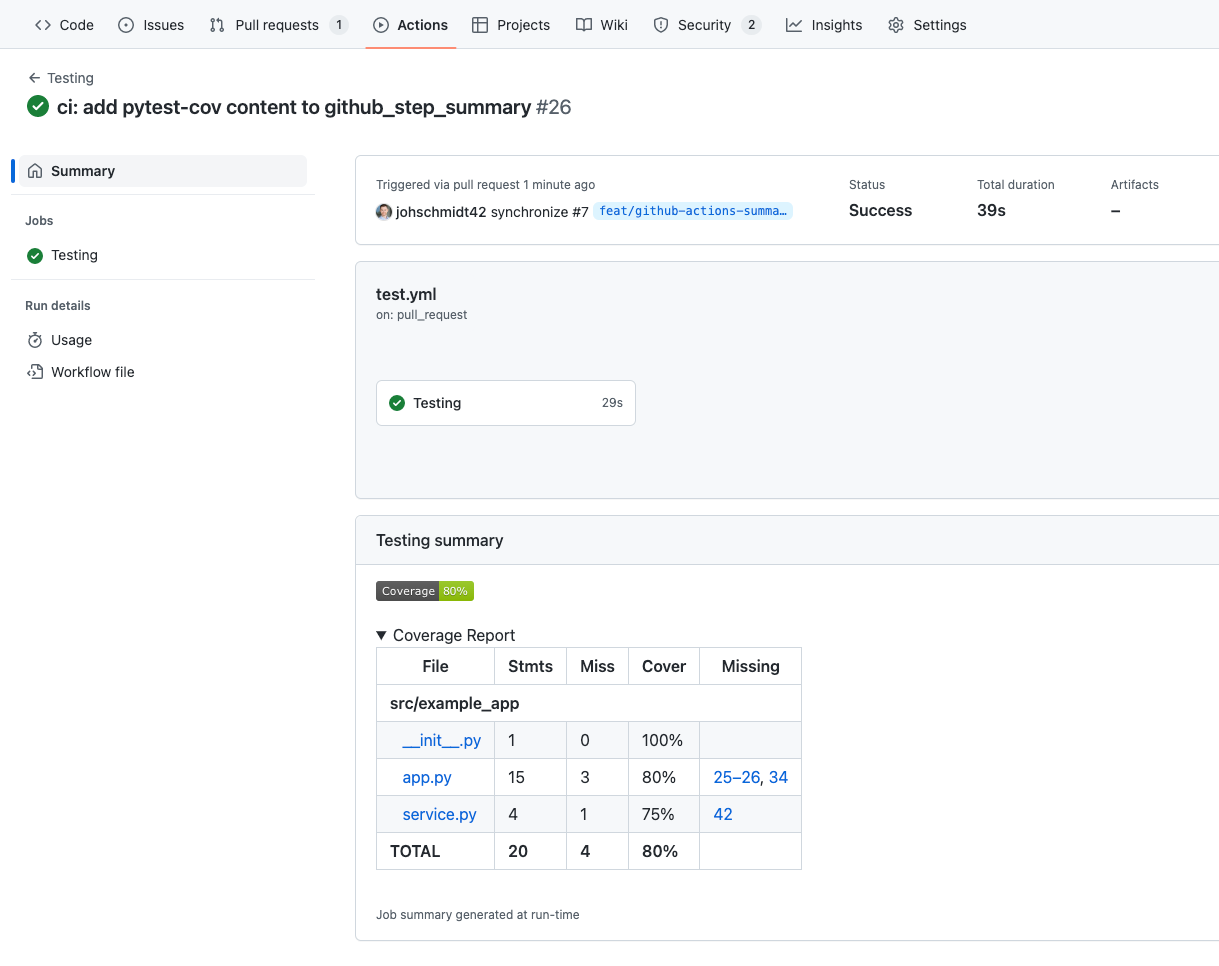
Task: Open the Testing job box in workflow graph
Action: 505,403
